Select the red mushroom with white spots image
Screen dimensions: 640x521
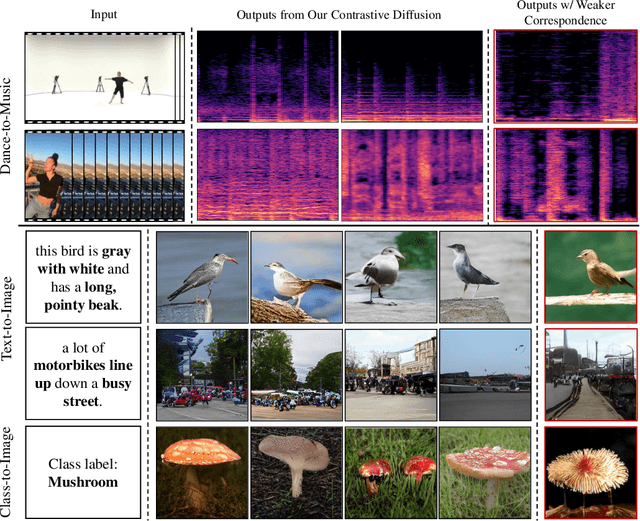click(x=202, y=468)
